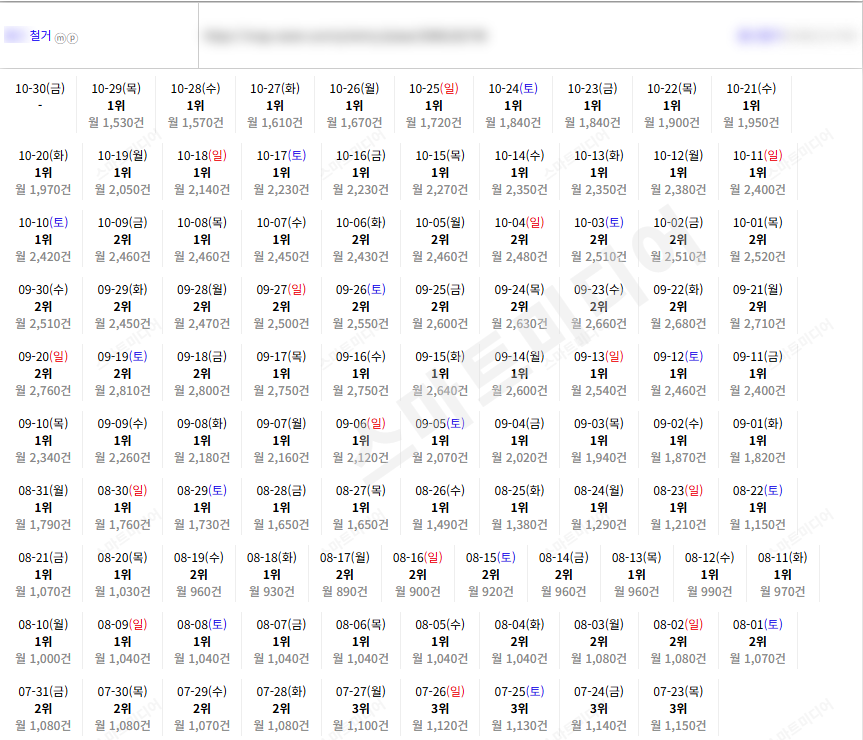Click 월 1,070건 under 08-01(토)

pos(758,660)
